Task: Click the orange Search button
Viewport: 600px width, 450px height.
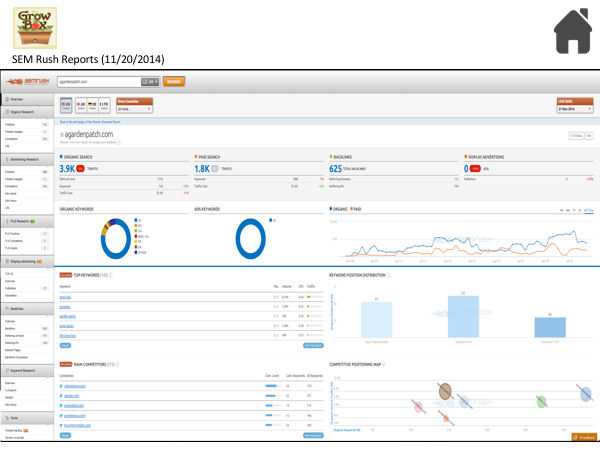Action: coord(174,82)
